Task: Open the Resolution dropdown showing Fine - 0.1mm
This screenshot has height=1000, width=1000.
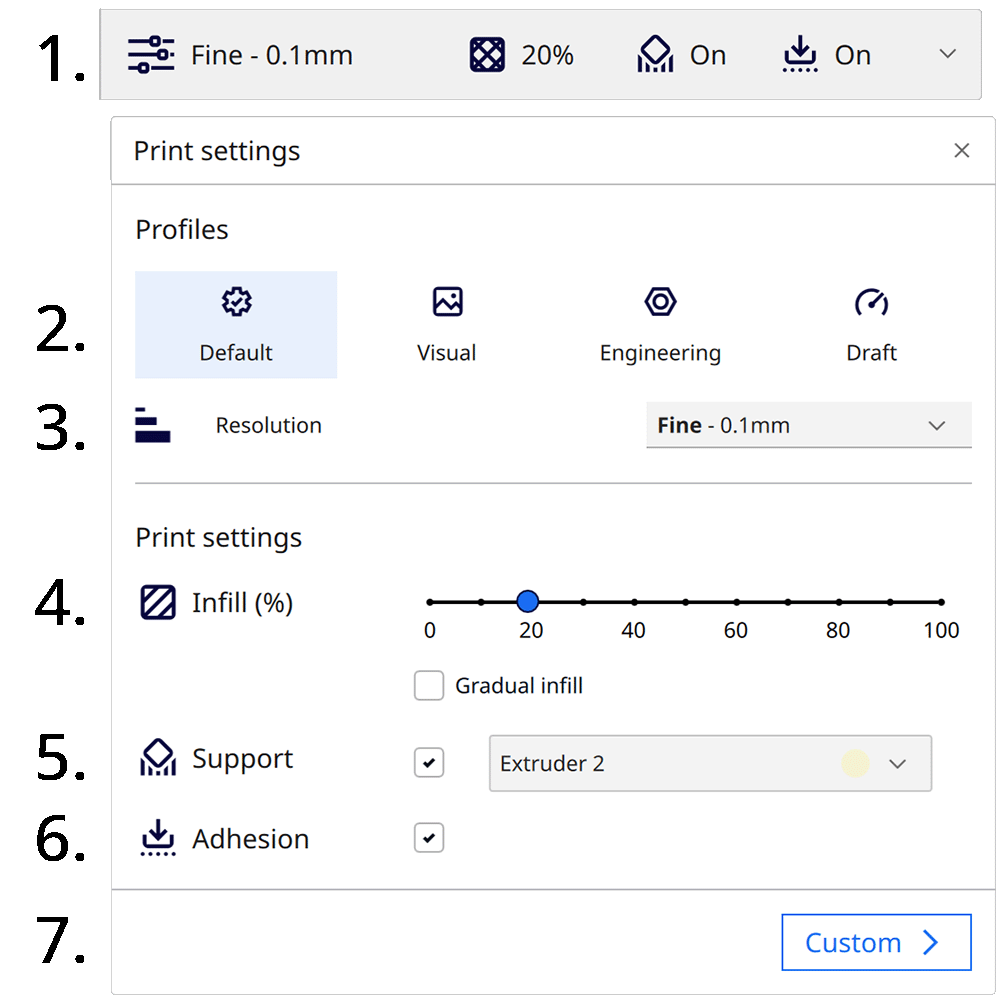Action: coord(808,425)
